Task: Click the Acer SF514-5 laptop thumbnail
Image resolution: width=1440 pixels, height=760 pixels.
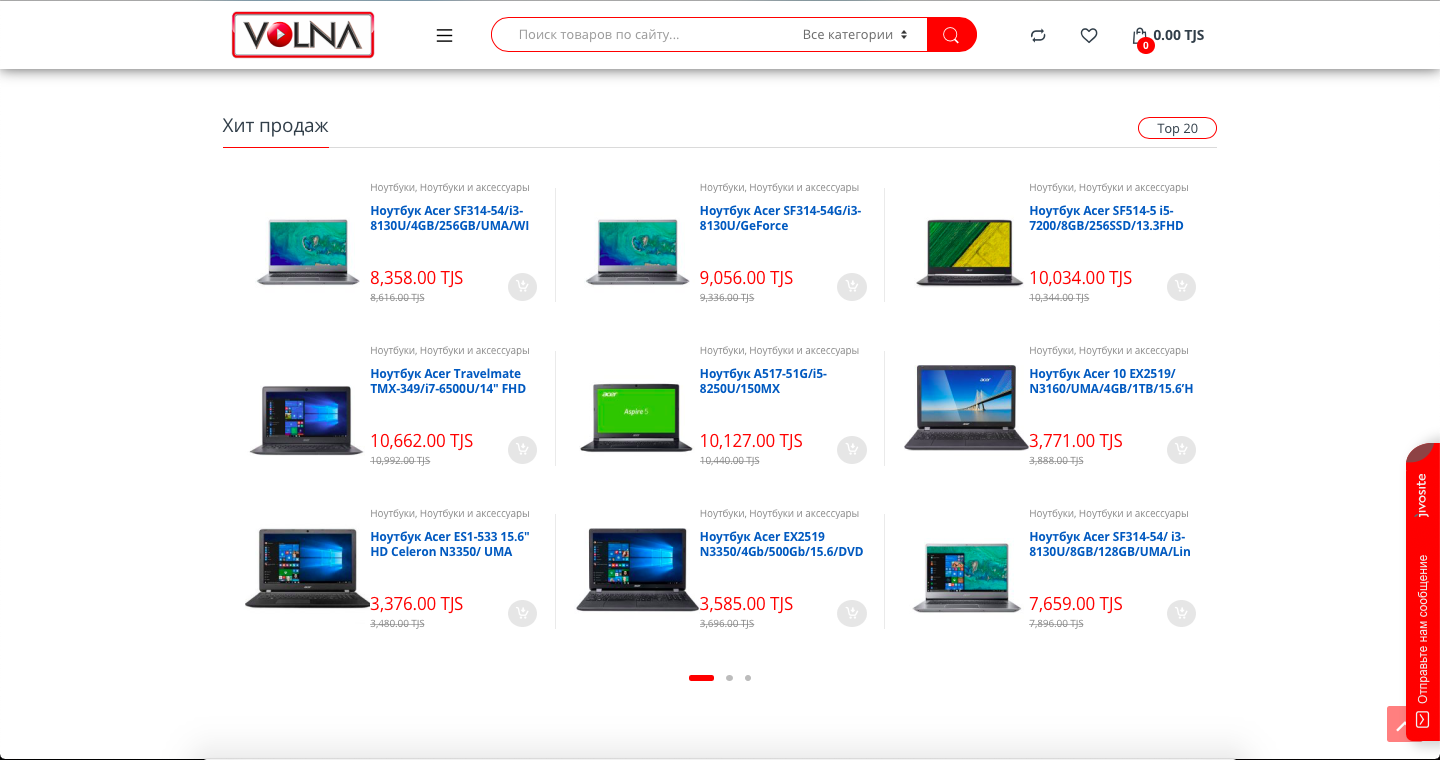Action: (x=969, y=252)
